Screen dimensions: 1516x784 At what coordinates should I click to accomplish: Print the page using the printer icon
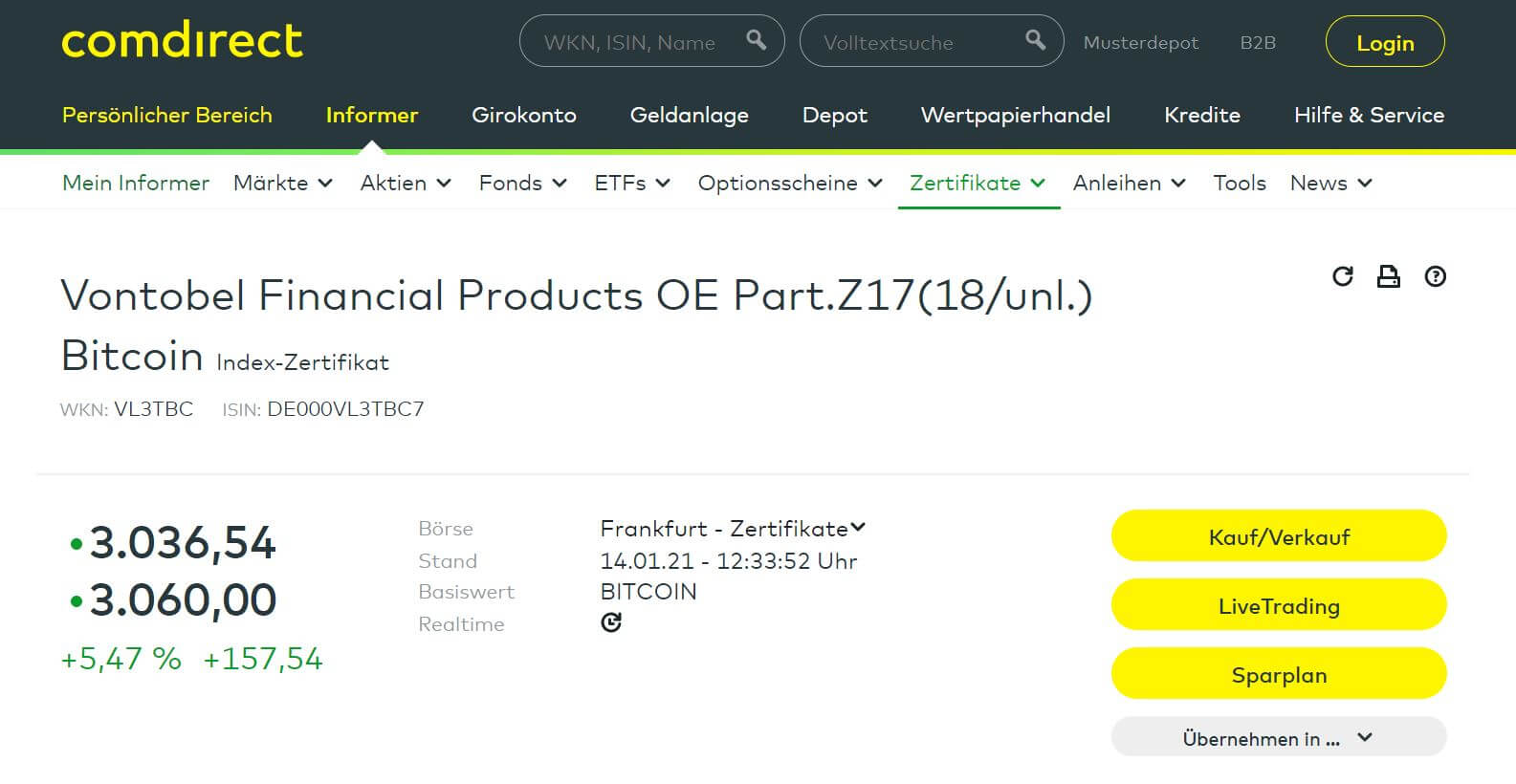[1388, 276]
